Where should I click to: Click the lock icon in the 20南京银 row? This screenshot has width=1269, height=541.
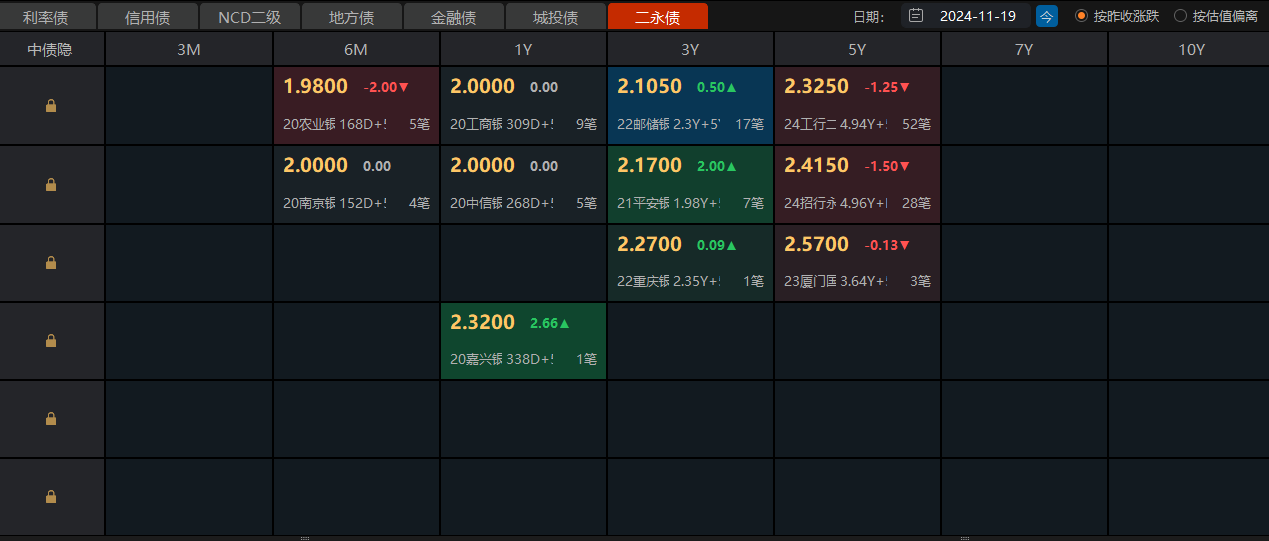pyautogui.click(x=51, y=184)
